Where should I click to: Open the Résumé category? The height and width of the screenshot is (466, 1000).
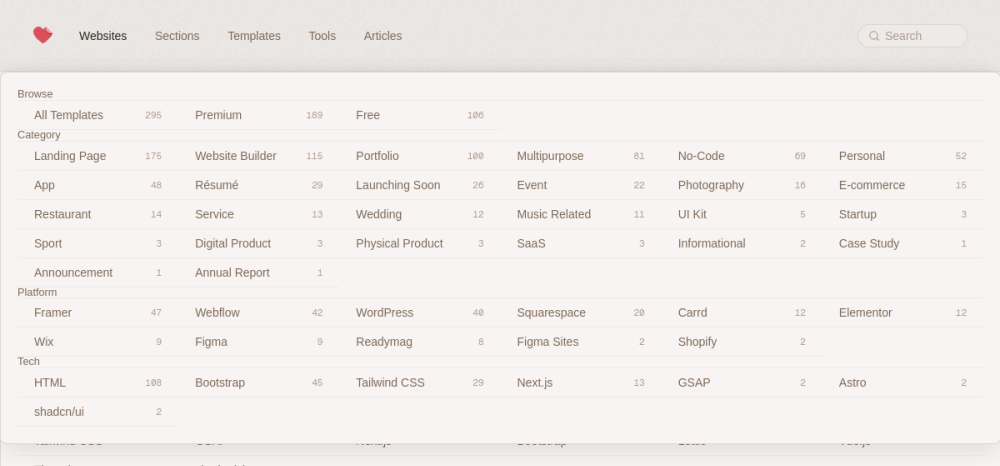[x=259, y=186]
